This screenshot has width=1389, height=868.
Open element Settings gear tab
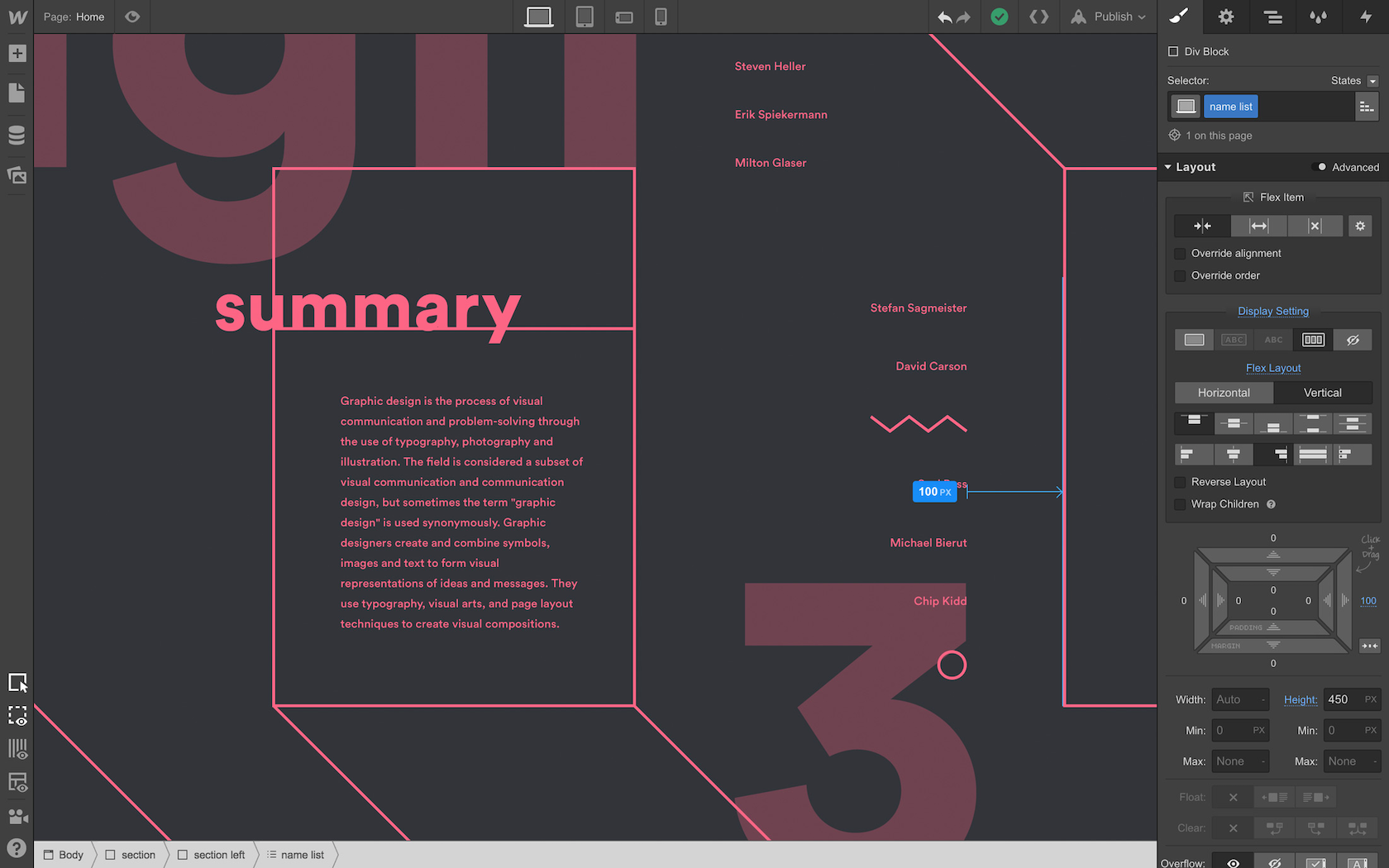(1226, 17)
